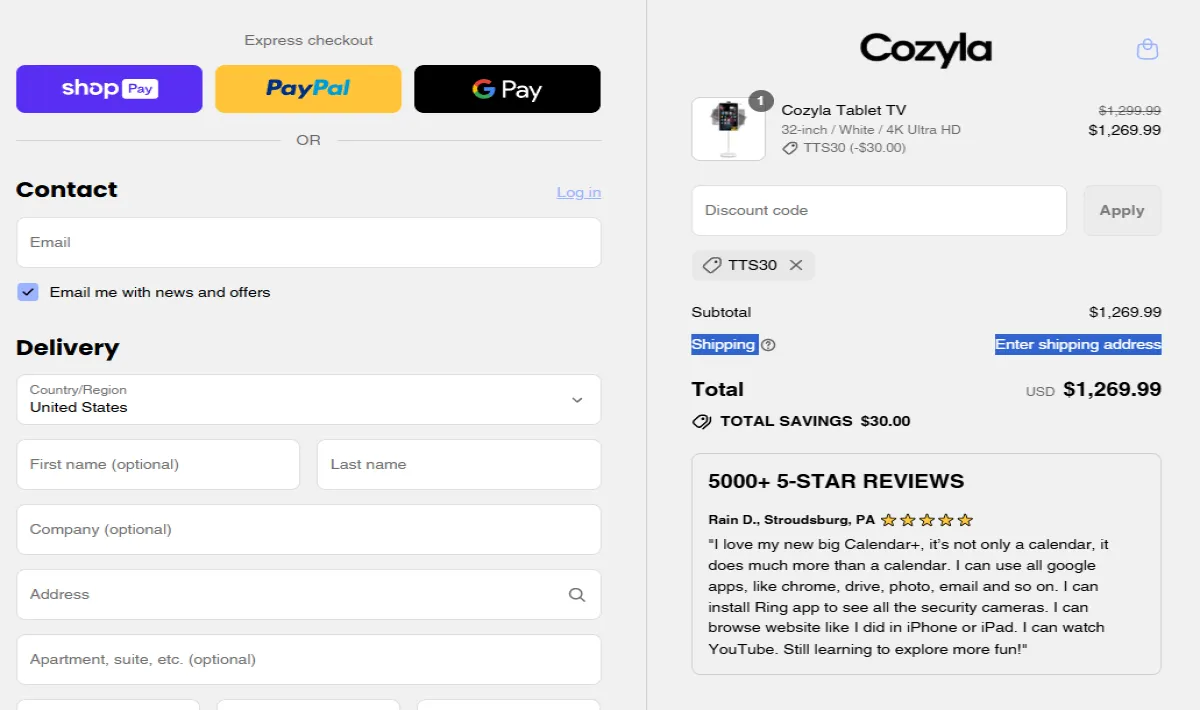Check out using Google Pay
This screenshot has width=1200, height=710.
point(507,89)
